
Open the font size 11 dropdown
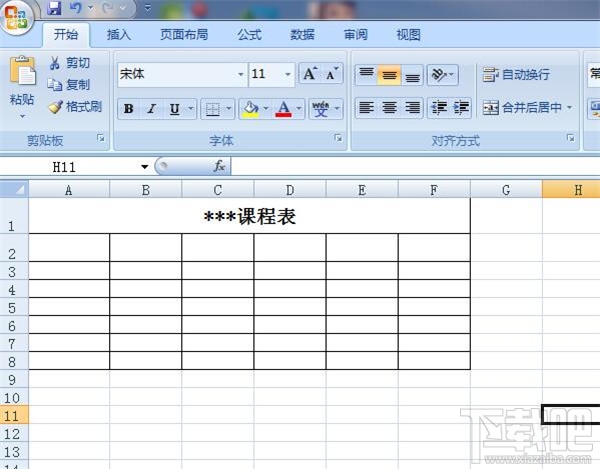tap(288, 74)
